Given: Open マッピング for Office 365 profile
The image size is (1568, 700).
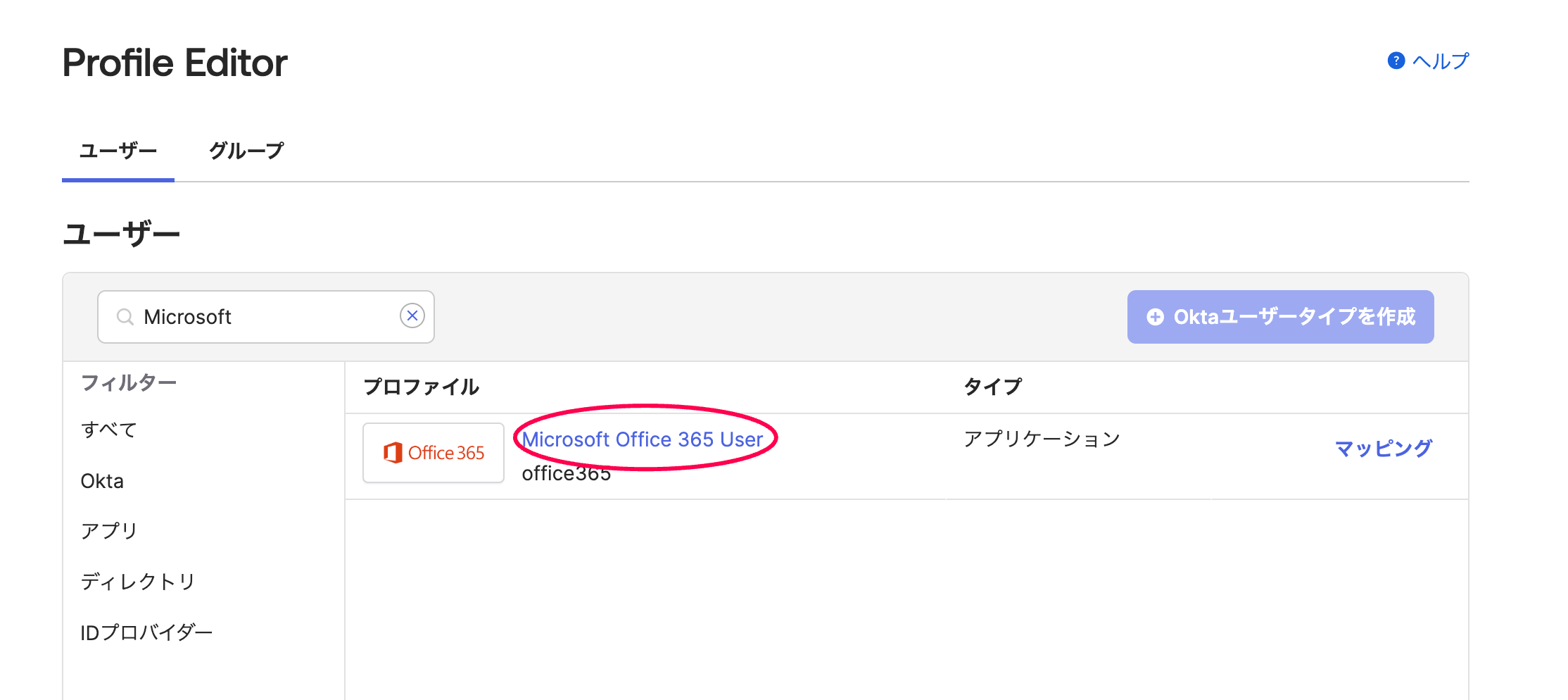Looking at the screenshot, I should pos(1383,448).
